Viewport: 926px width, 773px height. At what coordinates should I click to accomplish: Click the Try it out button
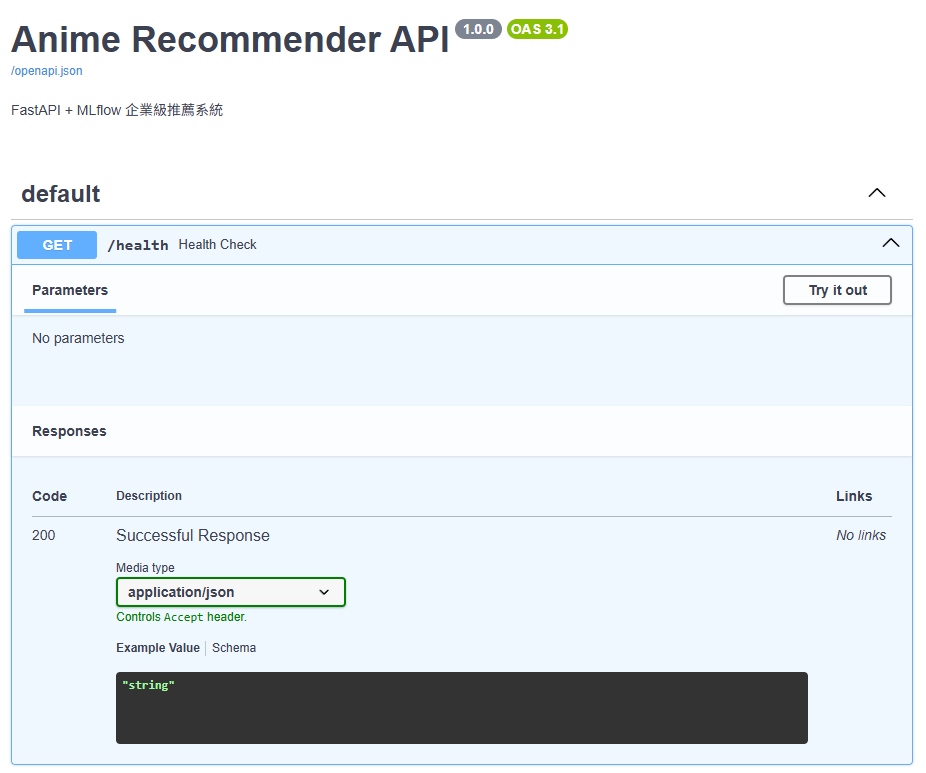837,290
